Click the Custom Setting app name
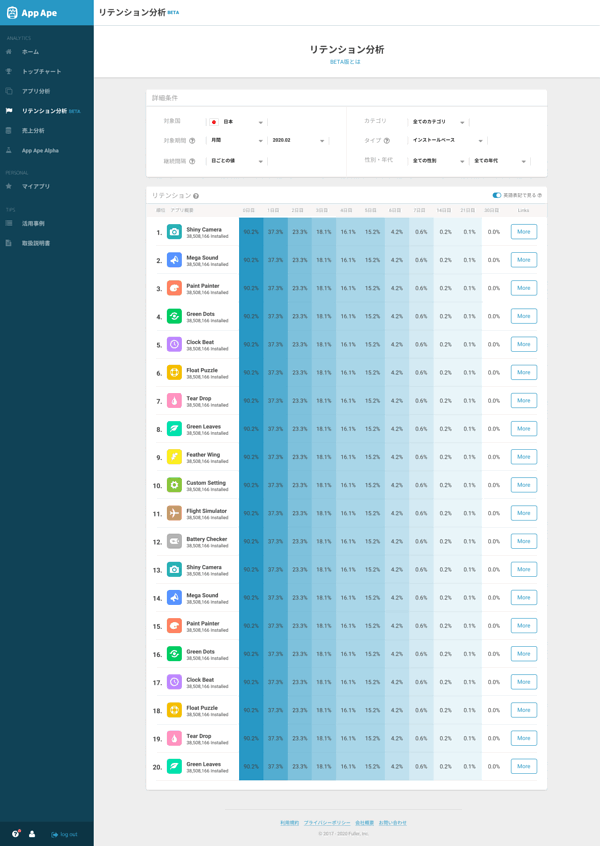This screenshot has height=846, width=600. coord(206,483)
